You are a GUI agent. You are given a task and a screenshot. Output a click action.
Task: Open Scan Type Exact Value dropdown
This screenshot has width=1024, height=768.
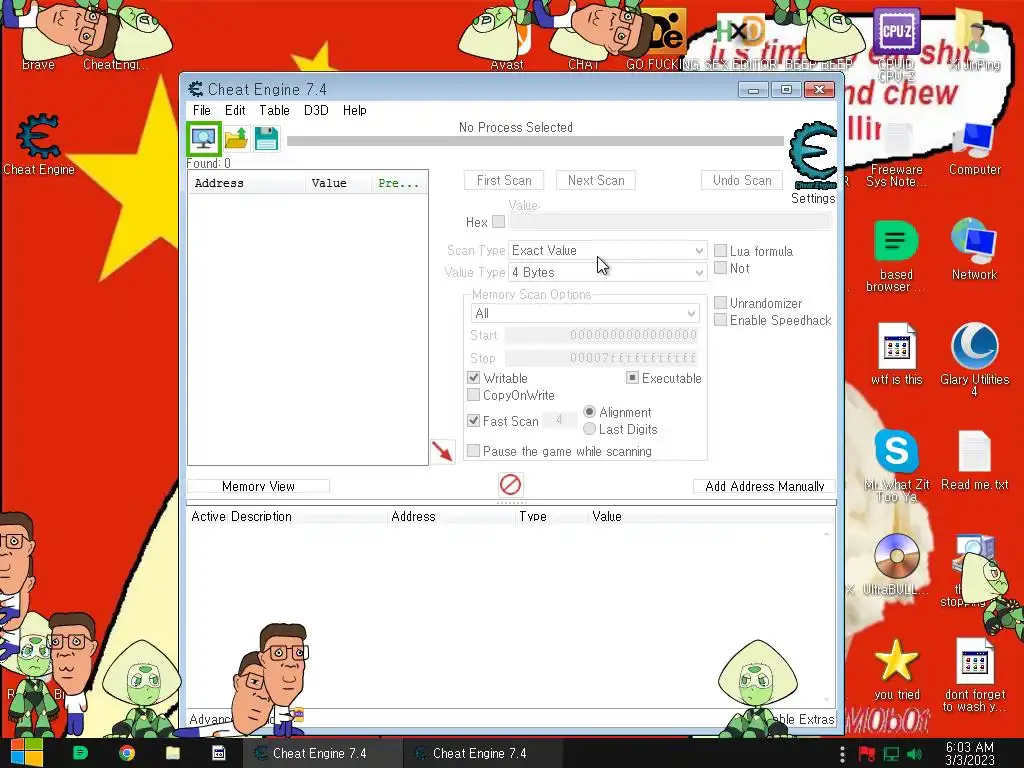pyautogui.click(x=607, y=250)
